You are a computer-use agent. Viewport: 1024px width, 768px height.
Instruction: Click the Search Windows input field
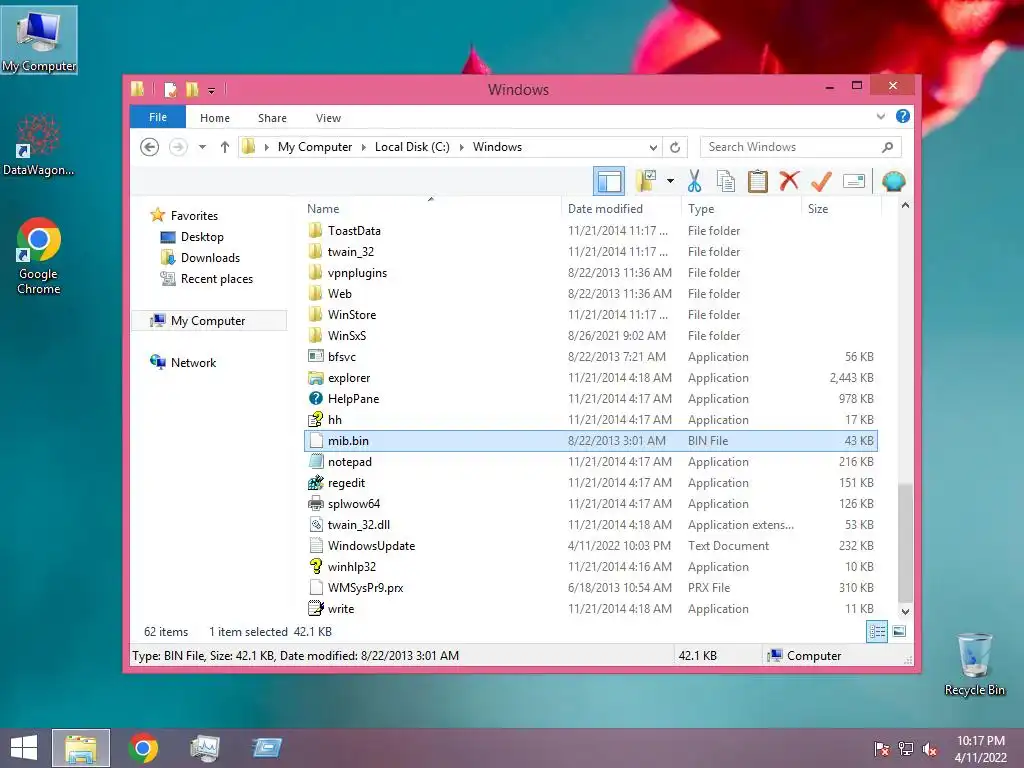(x=790, y=147)
